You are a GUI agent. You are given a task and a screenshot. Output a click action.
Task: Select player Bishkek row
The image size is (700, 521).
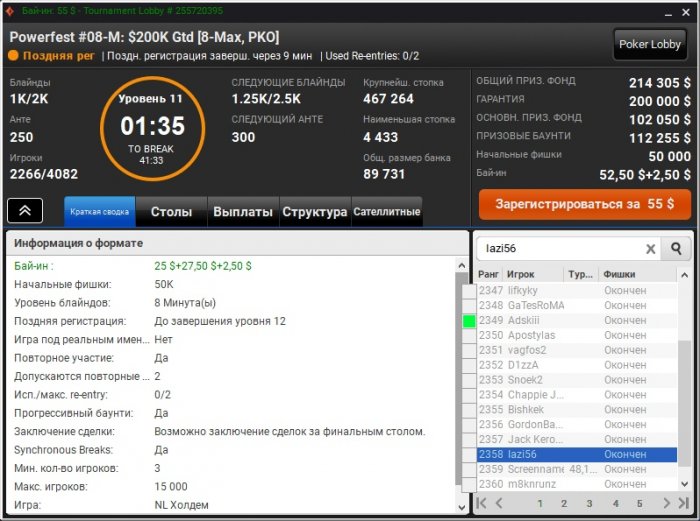point(577,410)
